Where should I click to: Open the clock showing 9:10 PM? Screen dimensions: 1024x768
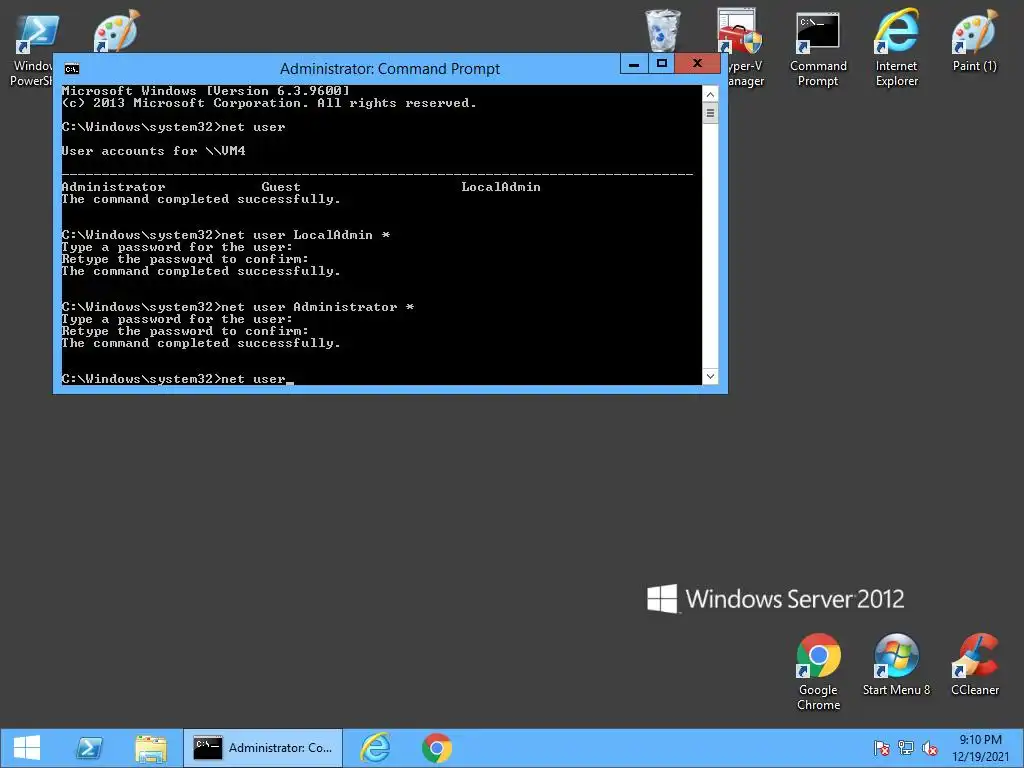[980, 748]
